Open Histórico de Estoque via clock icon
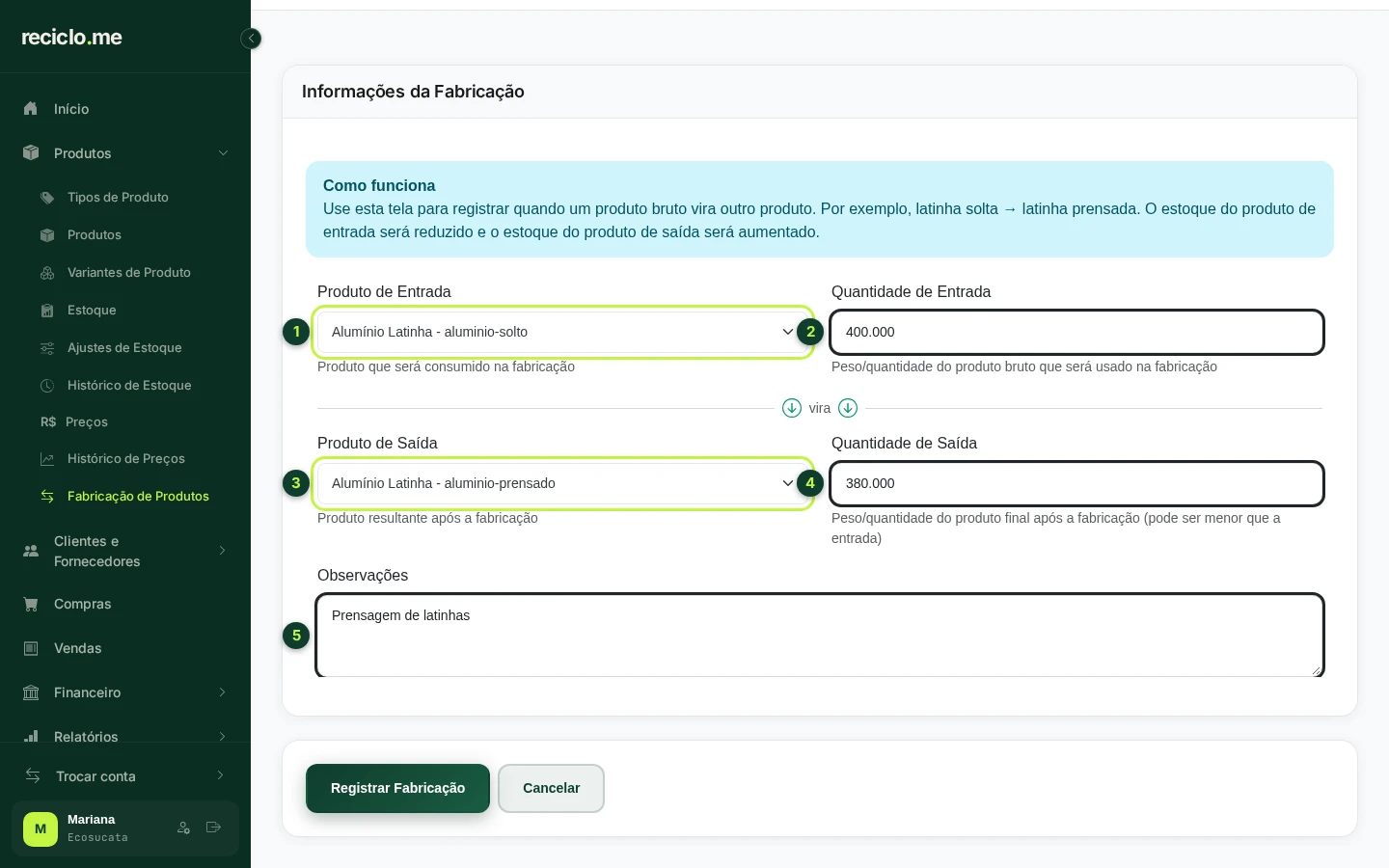The height and width of the screenshot is (868, 1389). [x=47, y=386]
